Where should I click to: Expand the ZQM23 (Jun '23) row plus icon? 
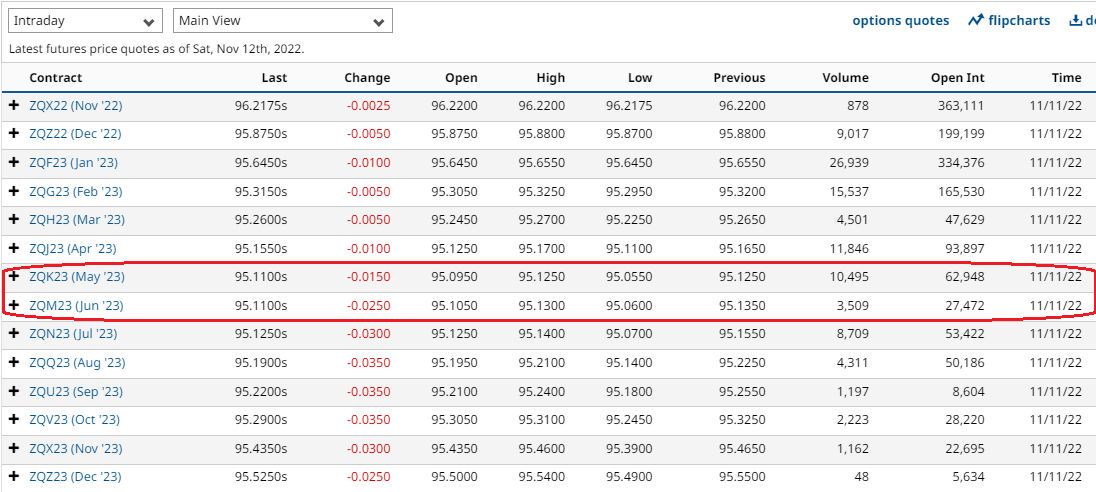[14, 305]
